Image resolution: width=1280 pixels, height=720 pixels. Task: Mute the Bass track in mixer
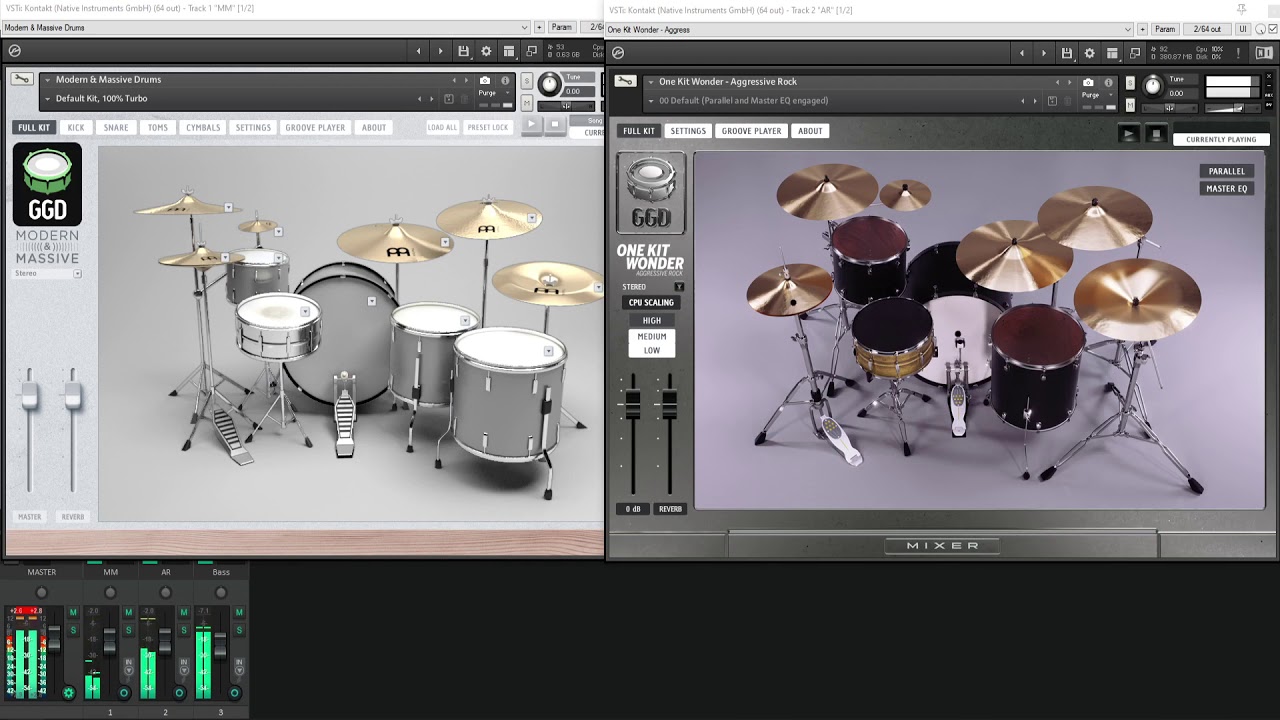[238, 612]
